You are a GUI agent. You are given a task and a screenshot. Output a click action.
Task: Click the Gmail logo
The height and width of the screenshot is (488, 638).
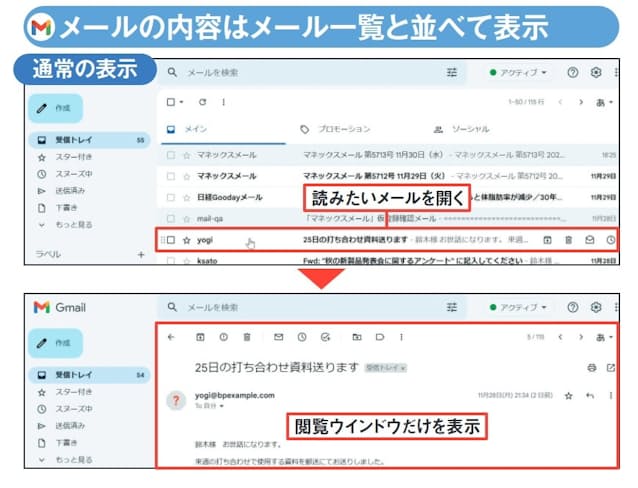pos(59,307)
